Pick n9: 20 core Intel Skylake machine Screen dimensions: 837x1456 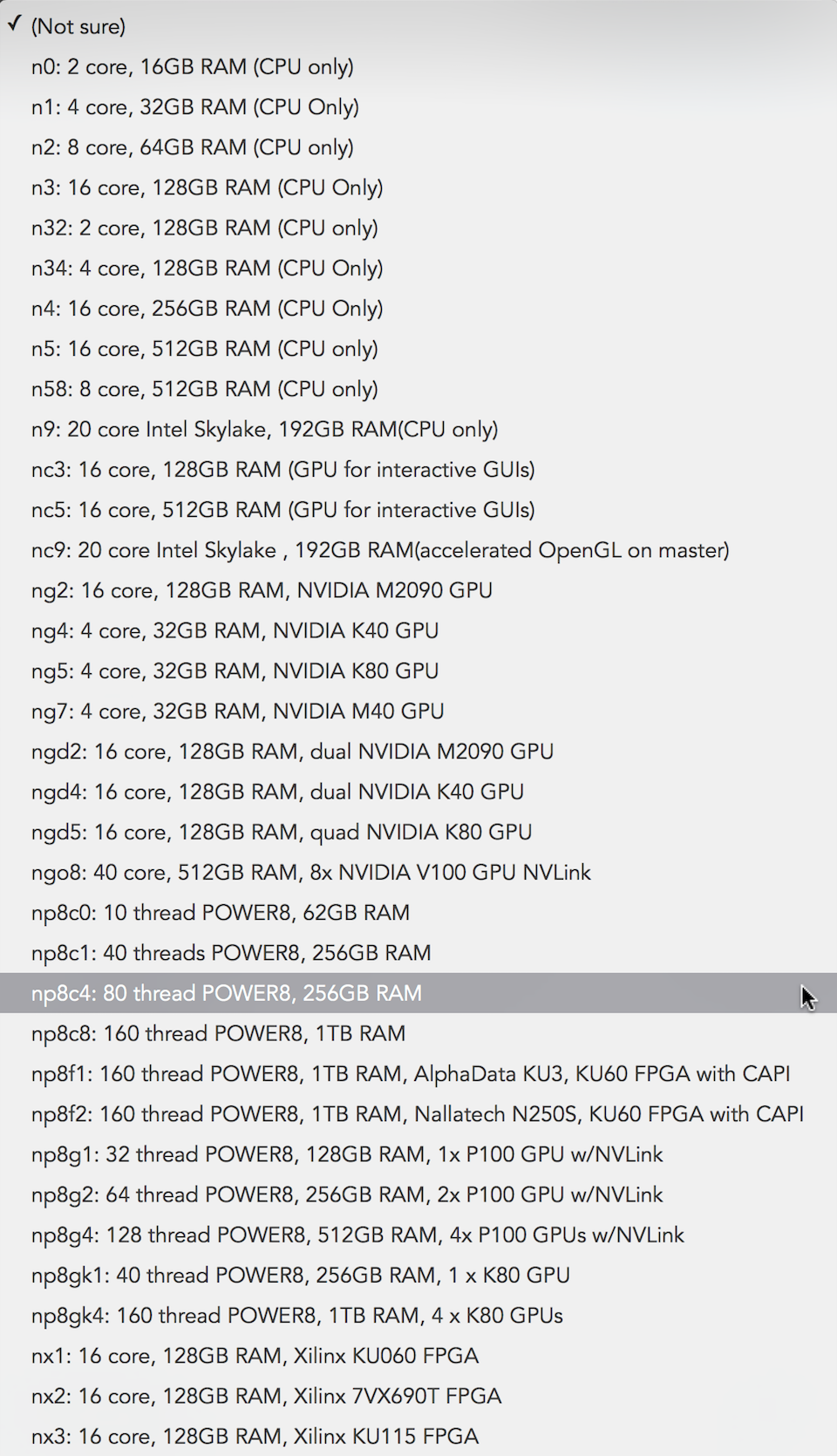[418, 429]
